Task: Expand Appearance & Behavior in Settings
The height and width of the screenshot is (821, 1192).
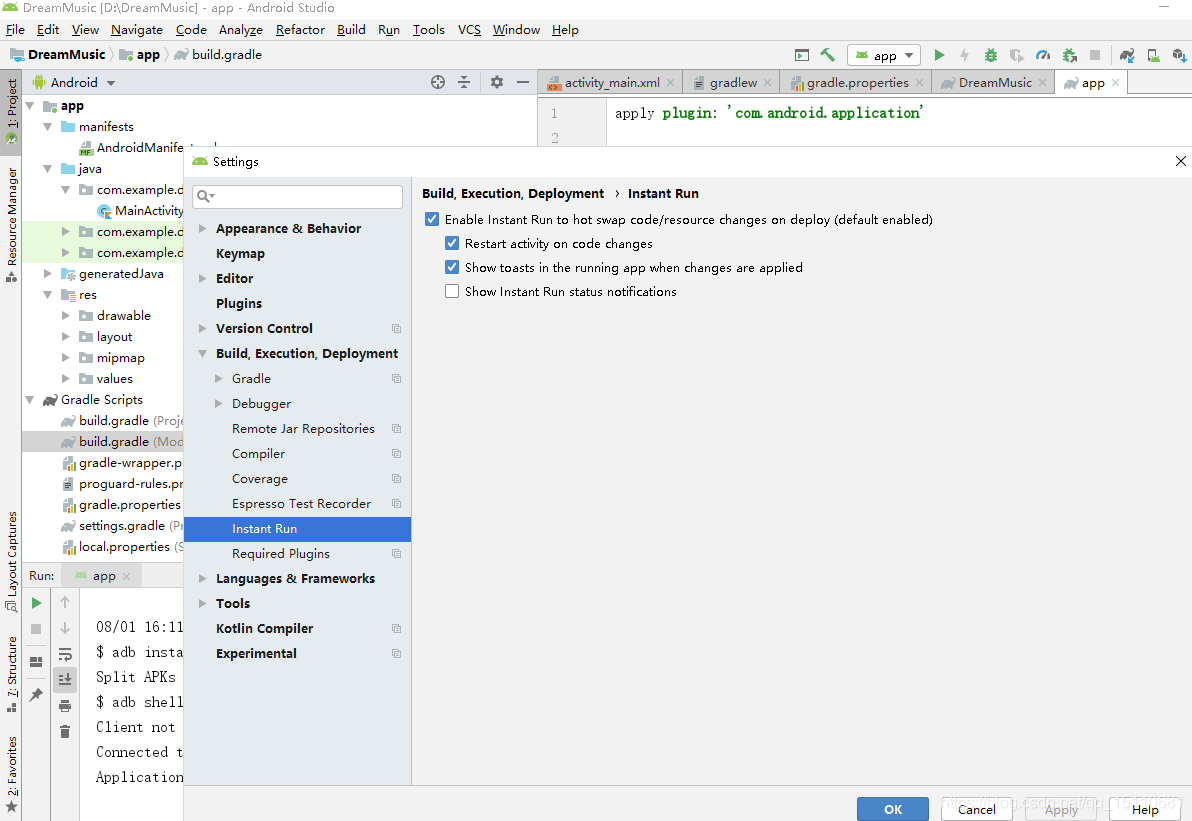Action: click(x=202, y=228)
